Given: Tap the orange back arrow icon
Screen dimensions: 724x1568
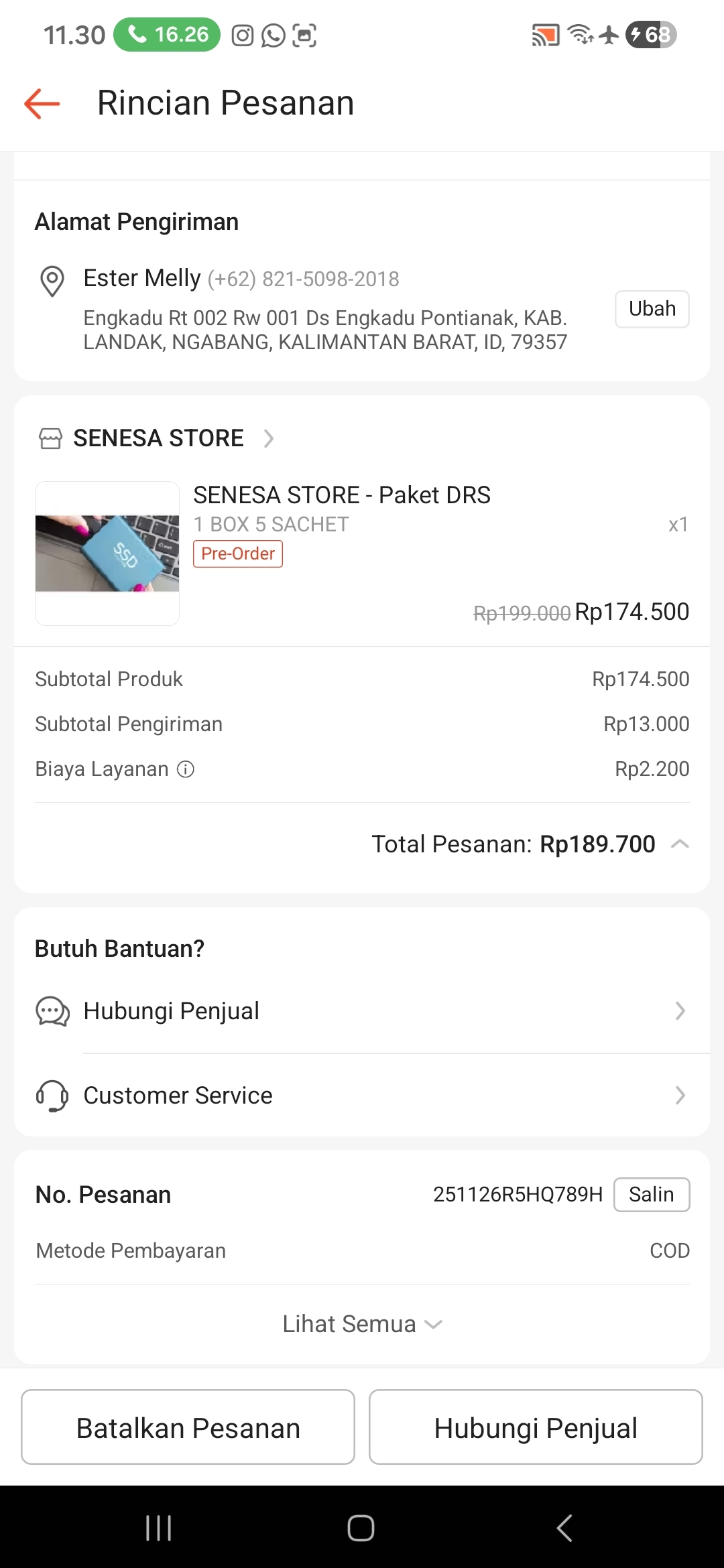Looking at the screenshot, I should coord(42,104).
